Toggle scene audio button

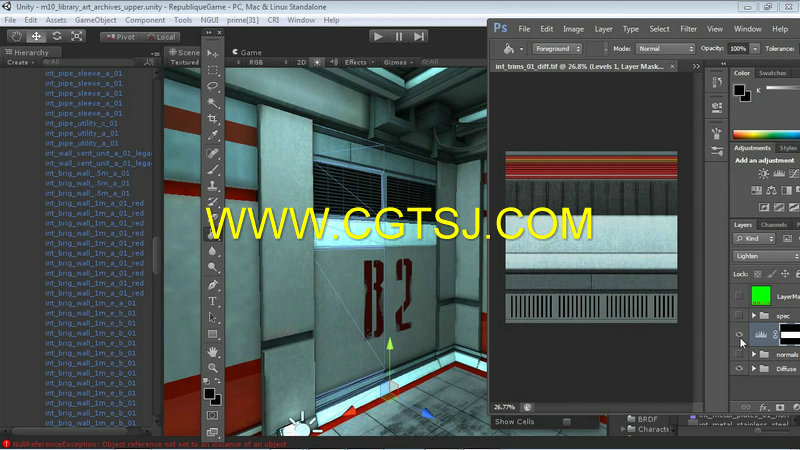pyautogui.click(x=334, y=62)
